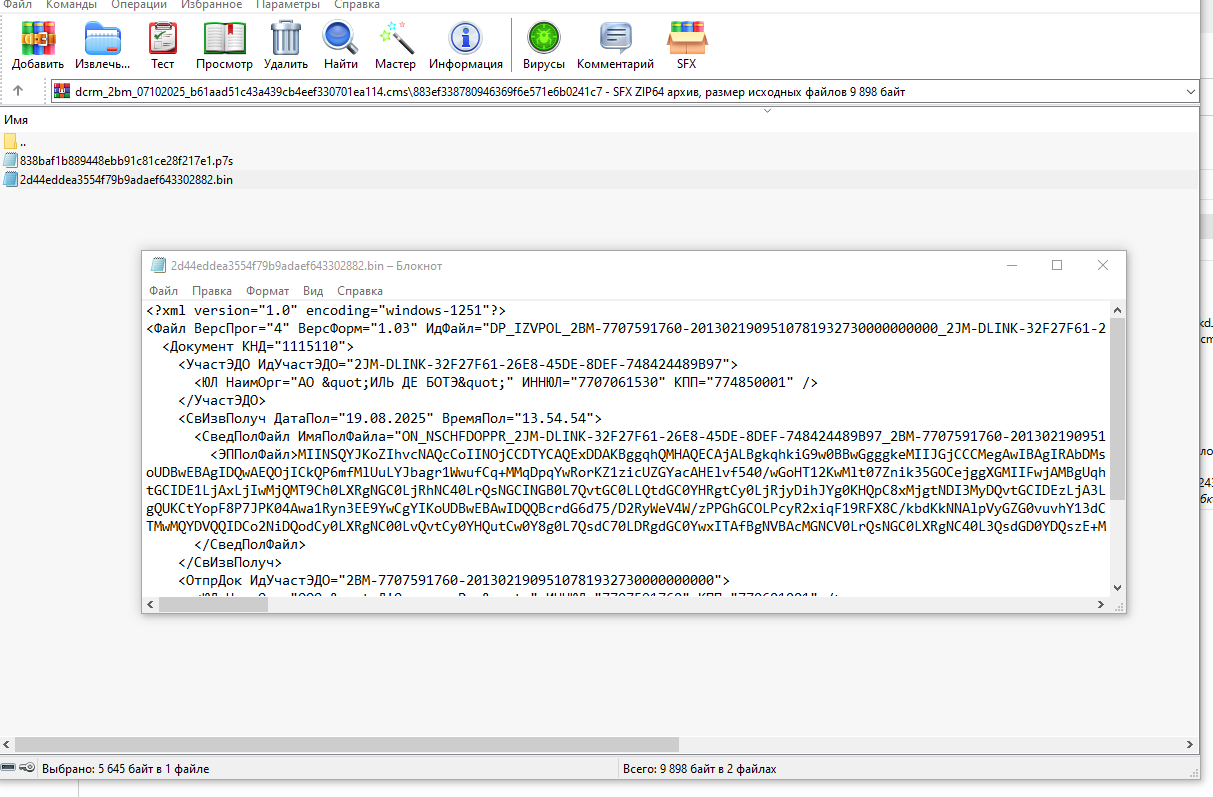1213x797 pixels.
Task: Click Notepad title '2d44eddea3554f79b9adaef643302882.bin – Блокнот'
Action: 306,266
